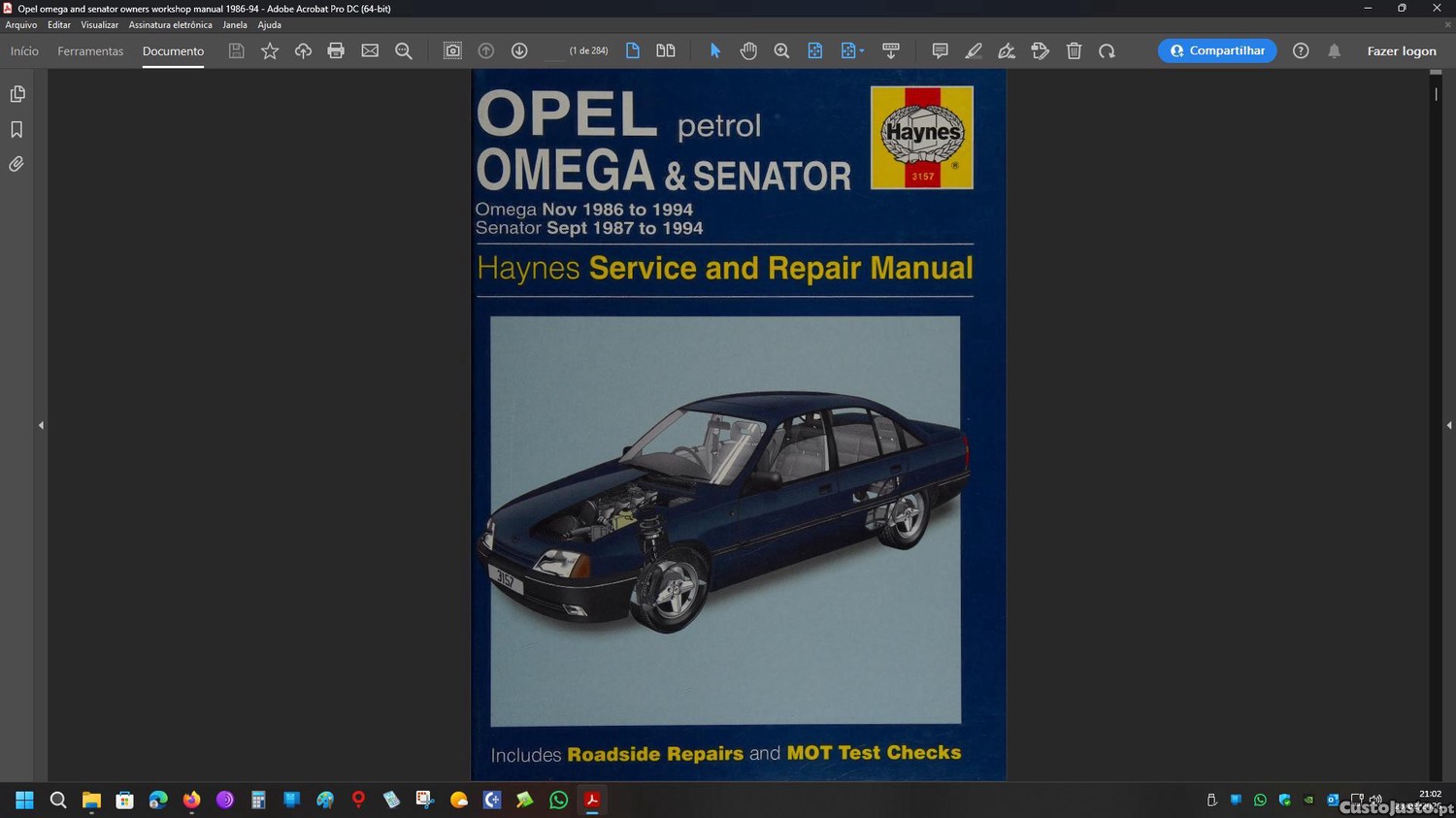Click the Compartilhar button
This screenshot has height=818, width=1456.
click(x=1216, y=51)
